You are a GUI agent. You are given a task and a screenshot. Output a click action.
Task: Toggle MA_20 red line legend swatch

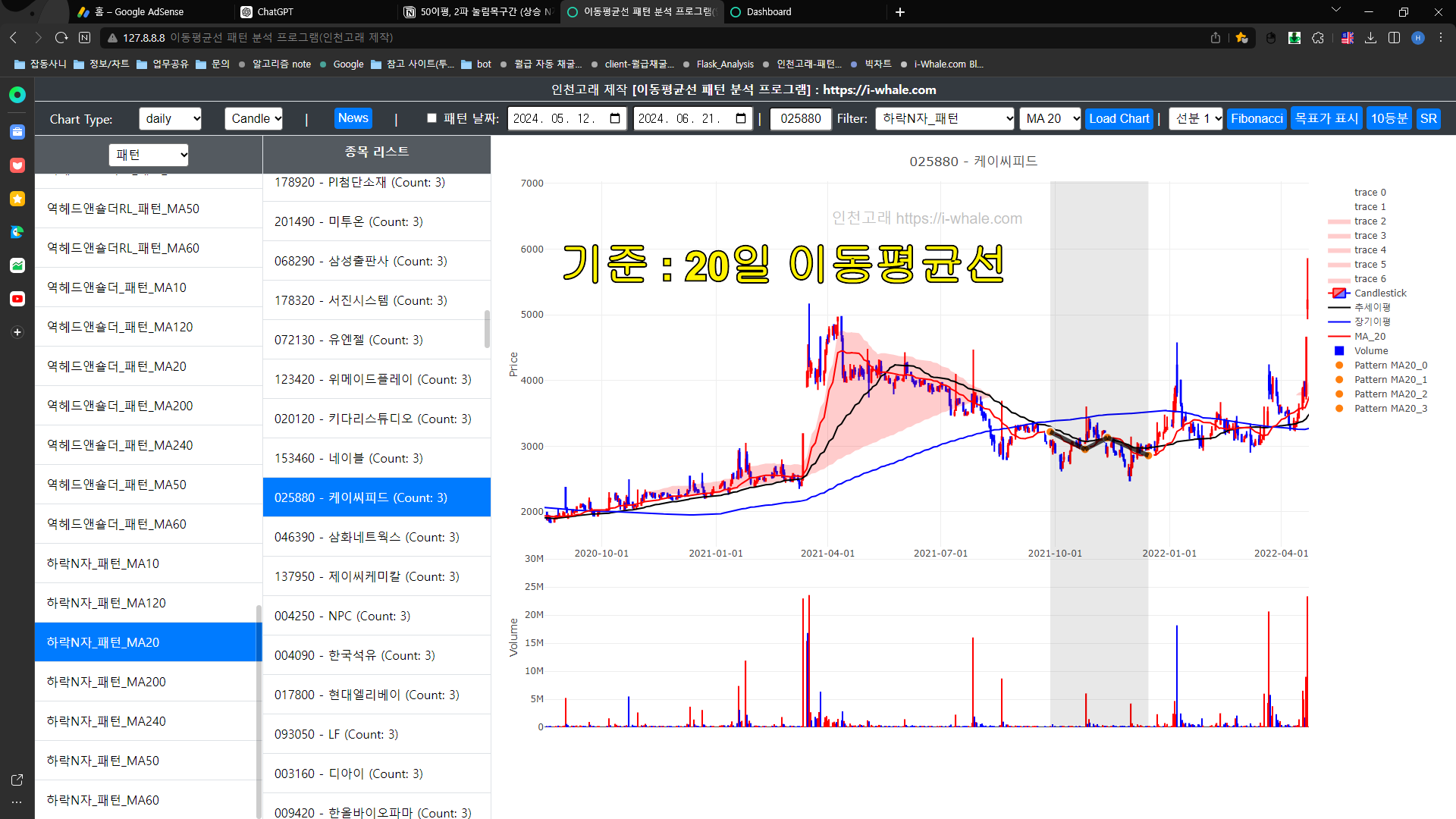(x=1339, y=337)
